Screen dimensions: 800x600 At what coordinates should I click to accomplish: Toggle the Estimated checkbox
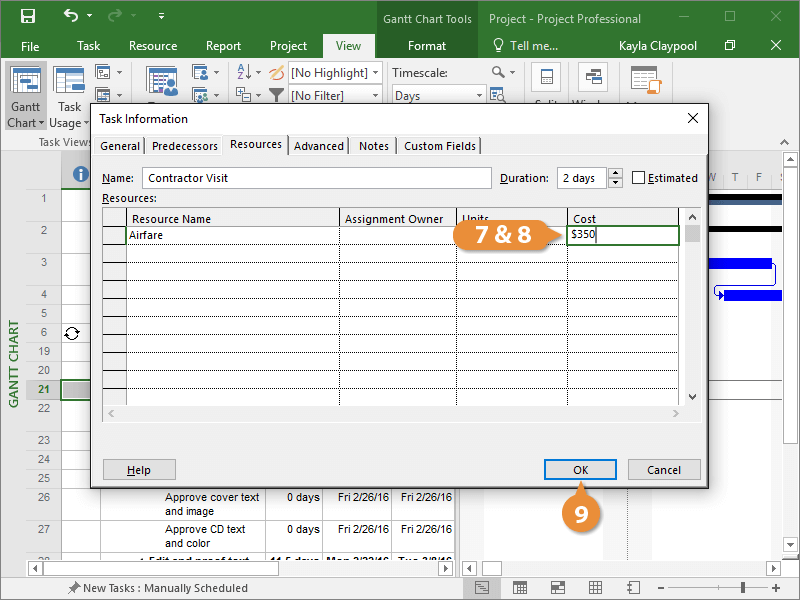pos(639,178)
